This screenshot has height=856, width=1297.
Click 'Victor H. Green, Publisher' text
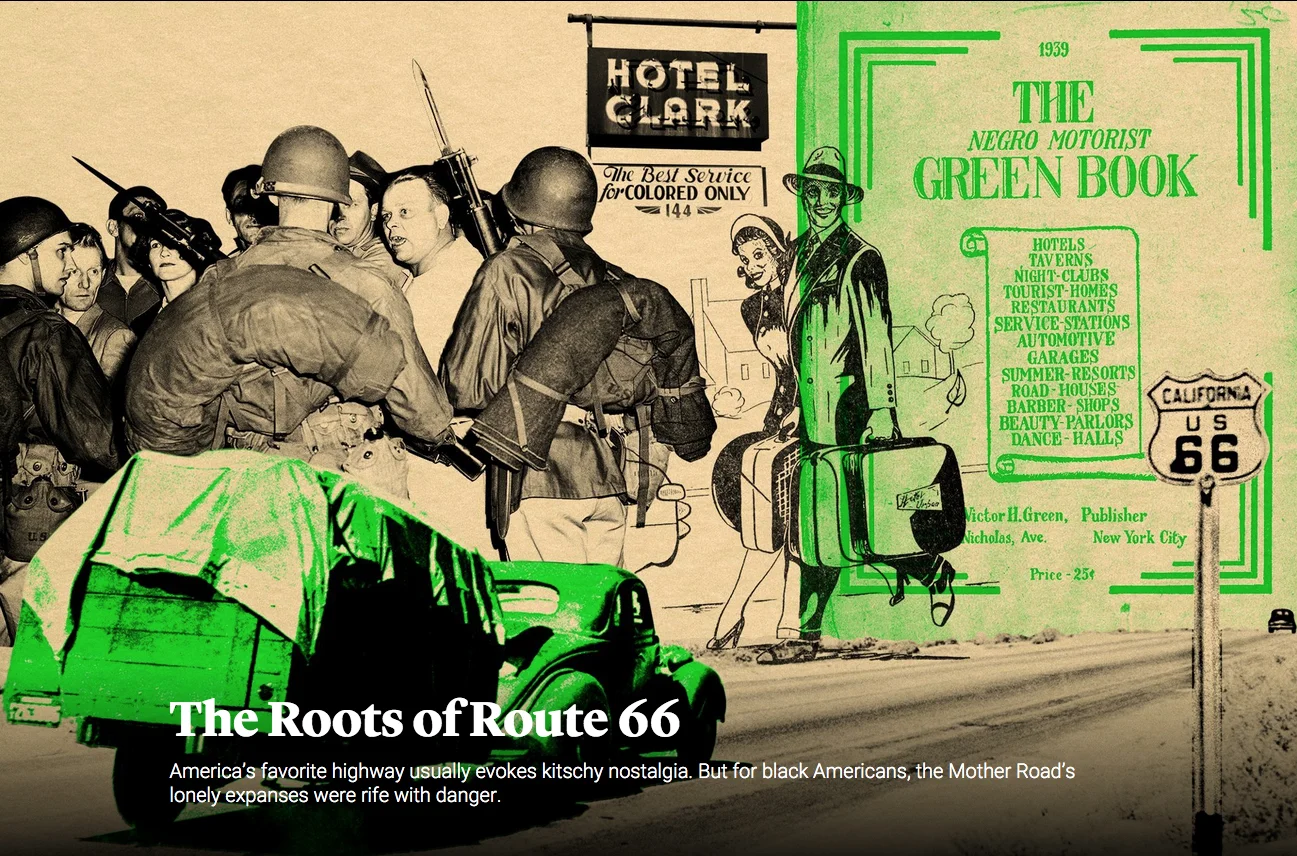pyautogui.click(x=1055, y=515)
